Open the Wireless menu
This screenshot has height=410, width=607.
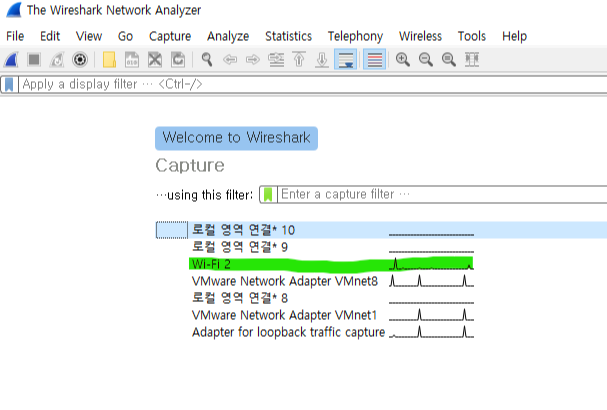pos(420,36)
